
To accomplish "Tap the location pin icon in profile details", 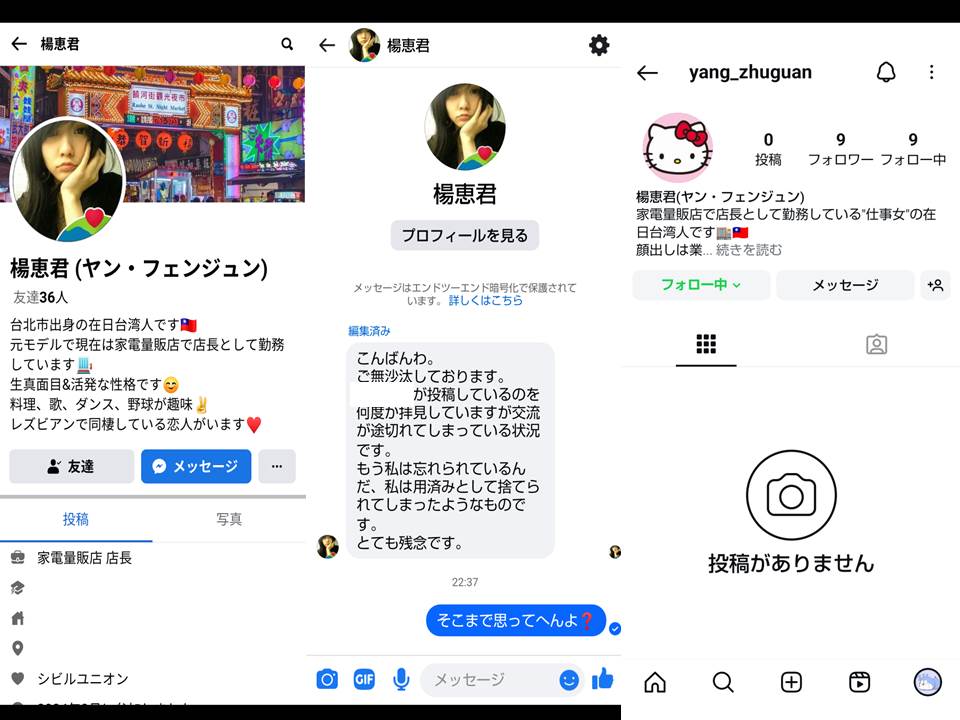I will point(18,648).
